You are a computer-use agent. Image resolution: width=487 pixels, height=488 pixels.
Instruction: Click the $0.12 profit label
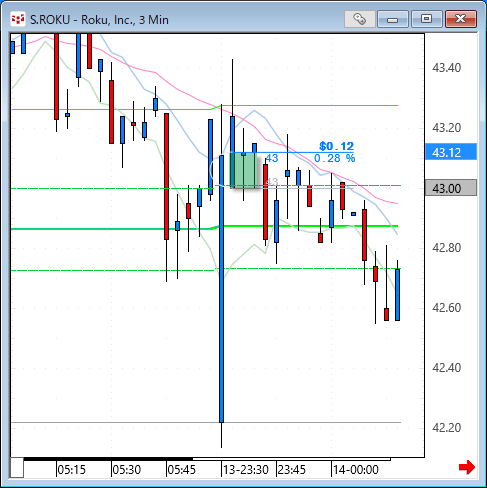tap(336, 146)
